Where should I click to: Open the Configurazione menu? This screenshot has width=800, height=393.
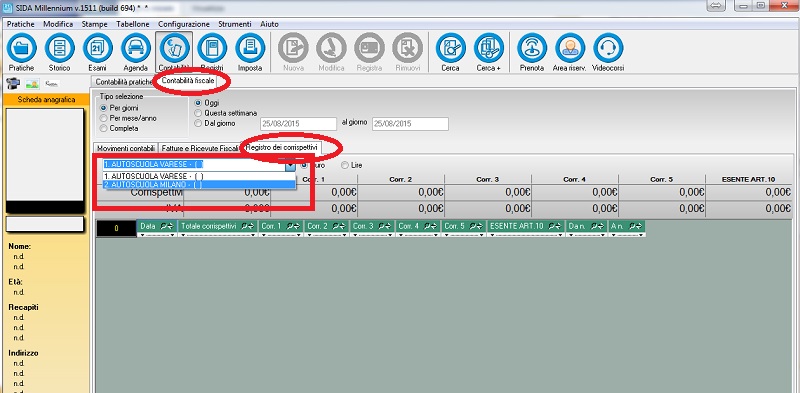(x=184, y=24)
